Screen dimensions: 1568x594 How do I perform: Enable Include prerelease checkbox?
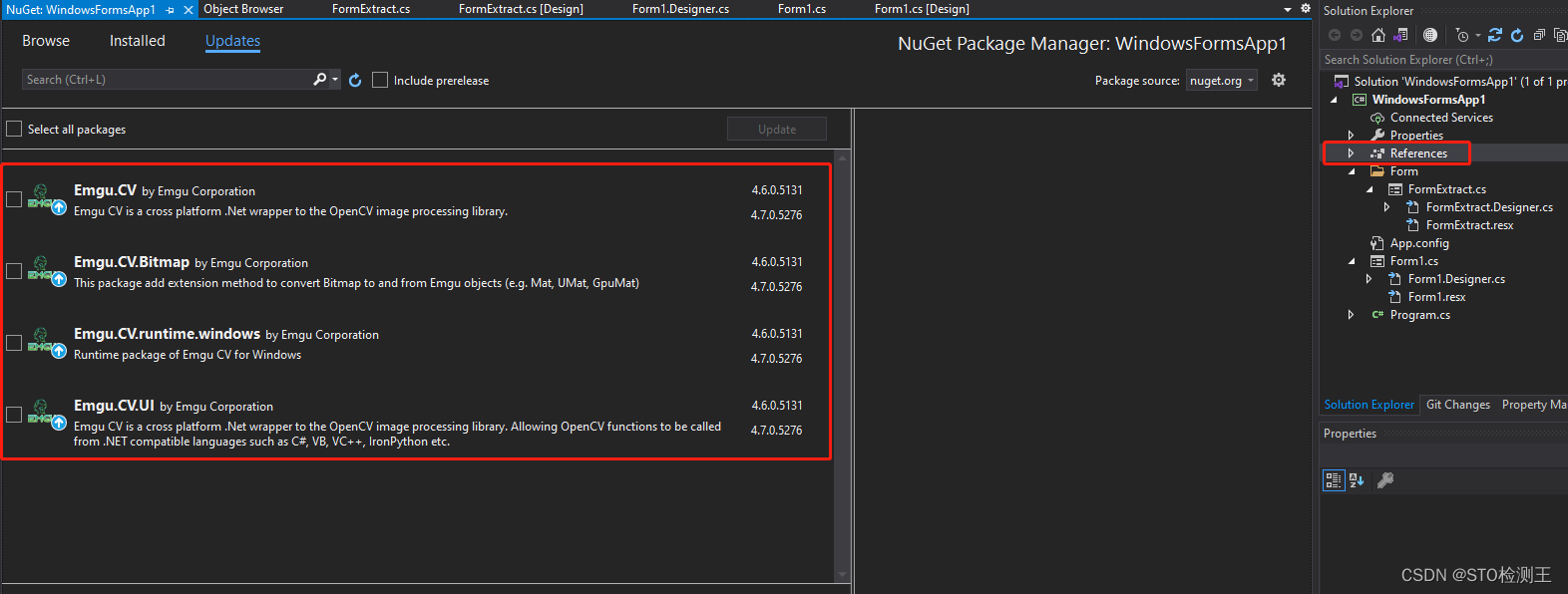click(380, 80)
